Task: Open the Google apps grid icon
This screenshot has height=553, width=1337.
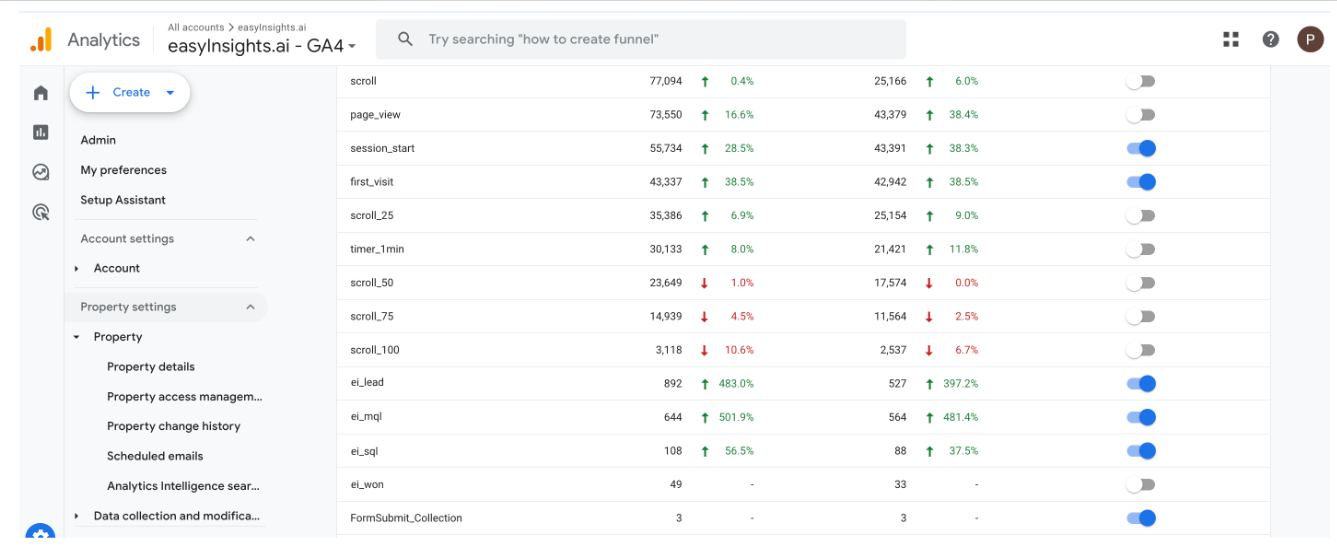Action: pyautogui.click(x=1231, y=39)
